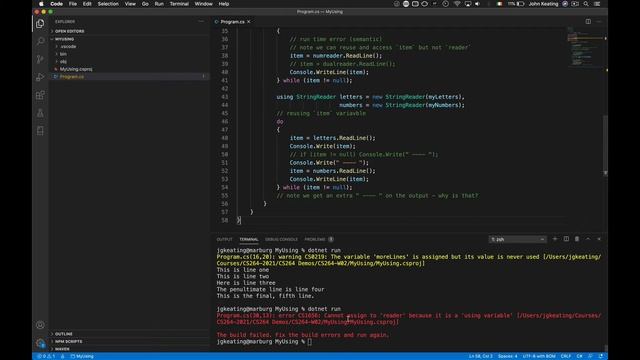
Task: Select the Program.cs editor tab
Action: pos(232,22)
